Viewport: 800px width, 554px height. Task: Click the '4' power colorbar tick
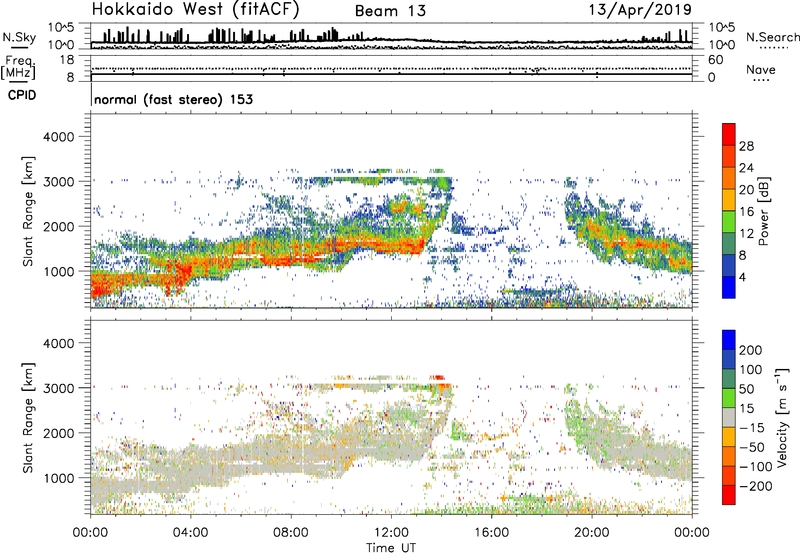coord(742,277)
